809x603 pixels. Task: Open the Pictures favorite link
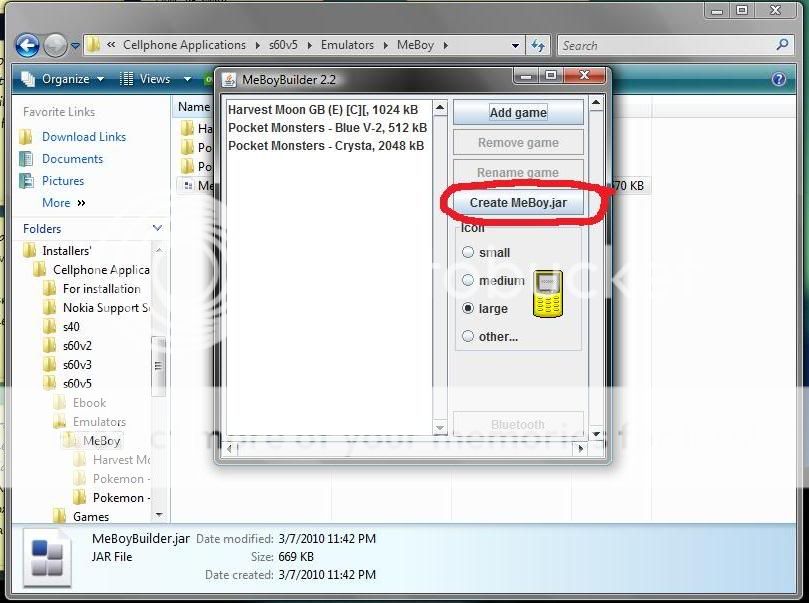62,181
